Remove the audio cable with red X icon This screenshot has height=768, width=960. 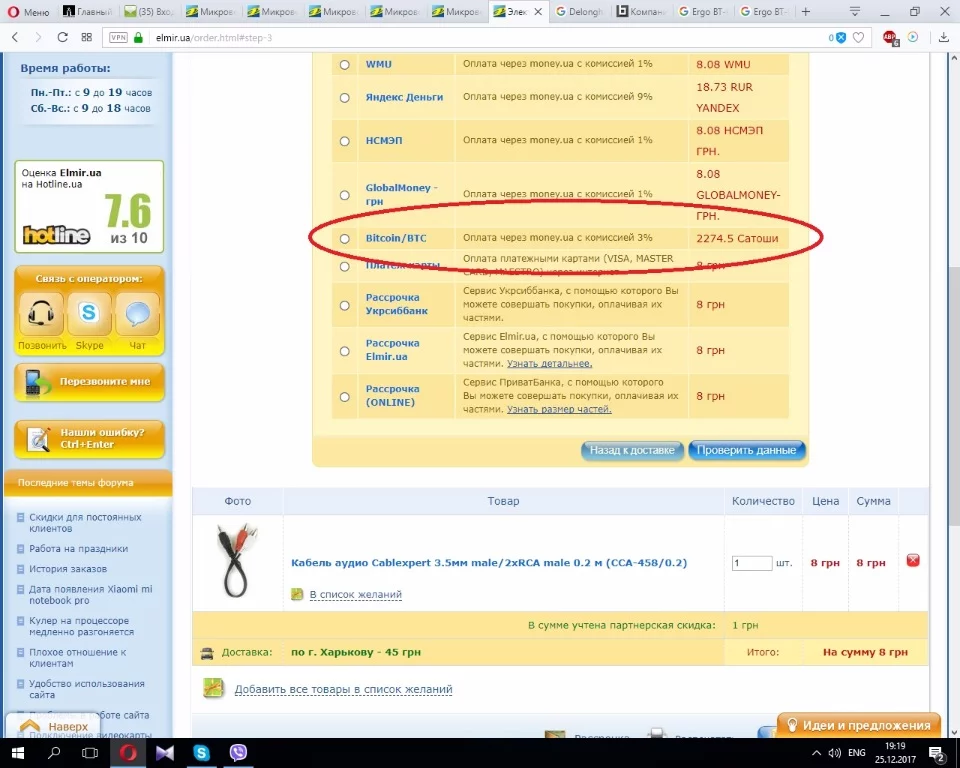click(913, 561)
